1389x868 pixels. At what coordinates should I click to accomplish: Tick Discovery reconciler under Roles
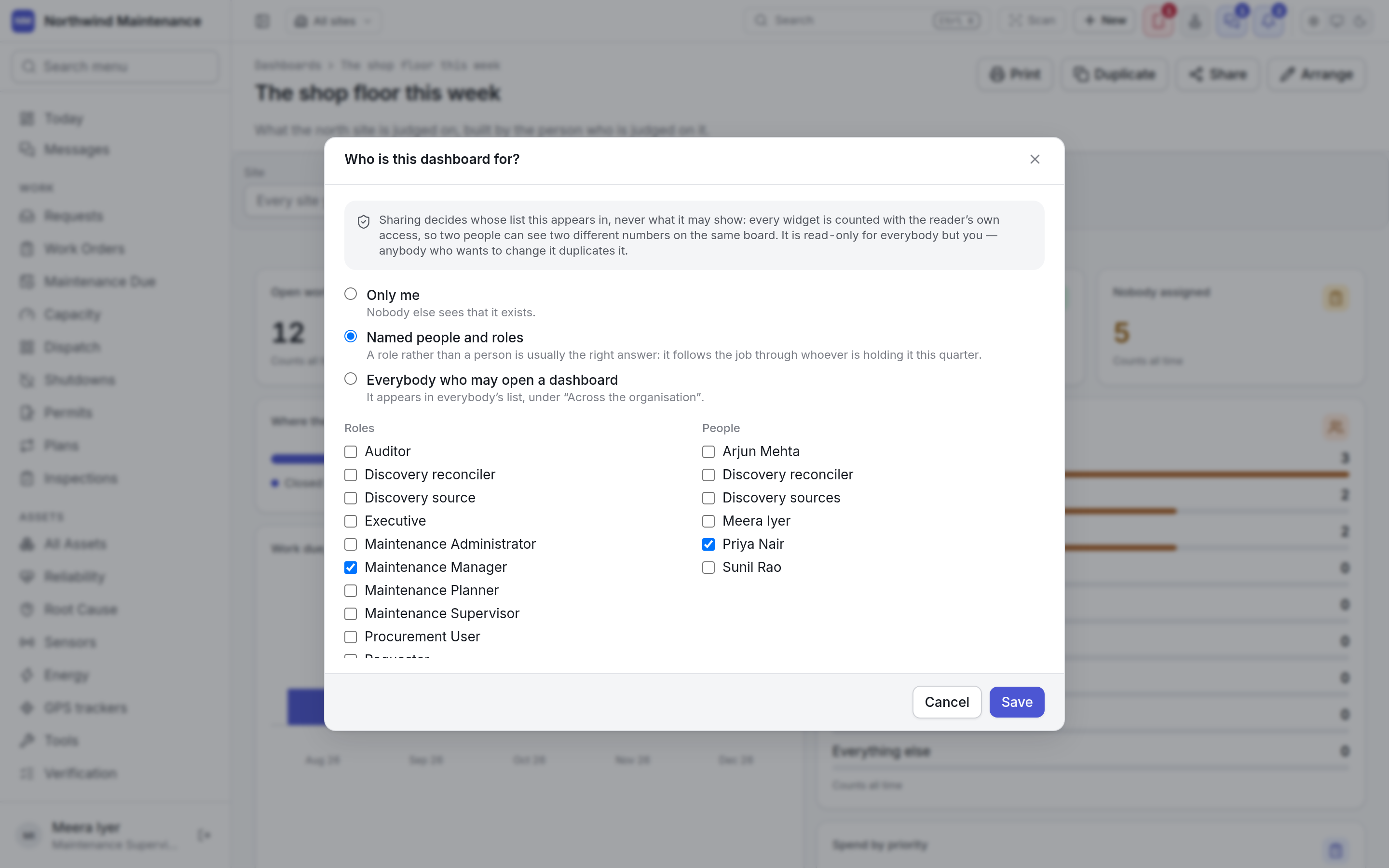tap(351, 475)
